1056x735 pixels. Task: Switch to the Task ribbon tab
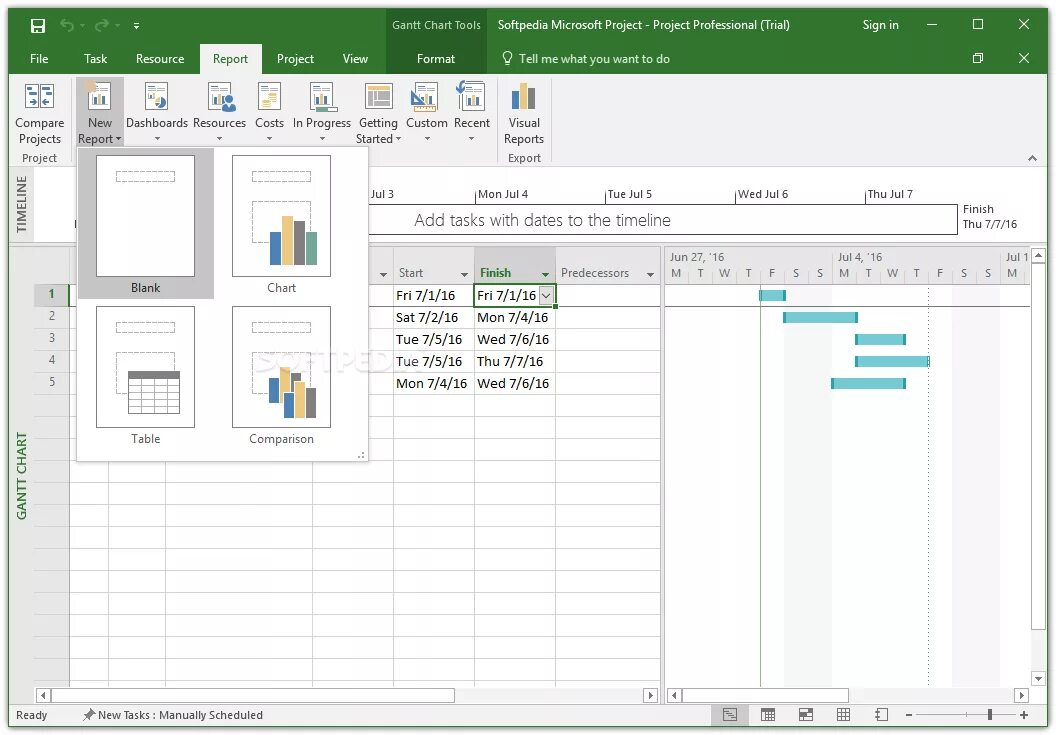pos(96,59)
